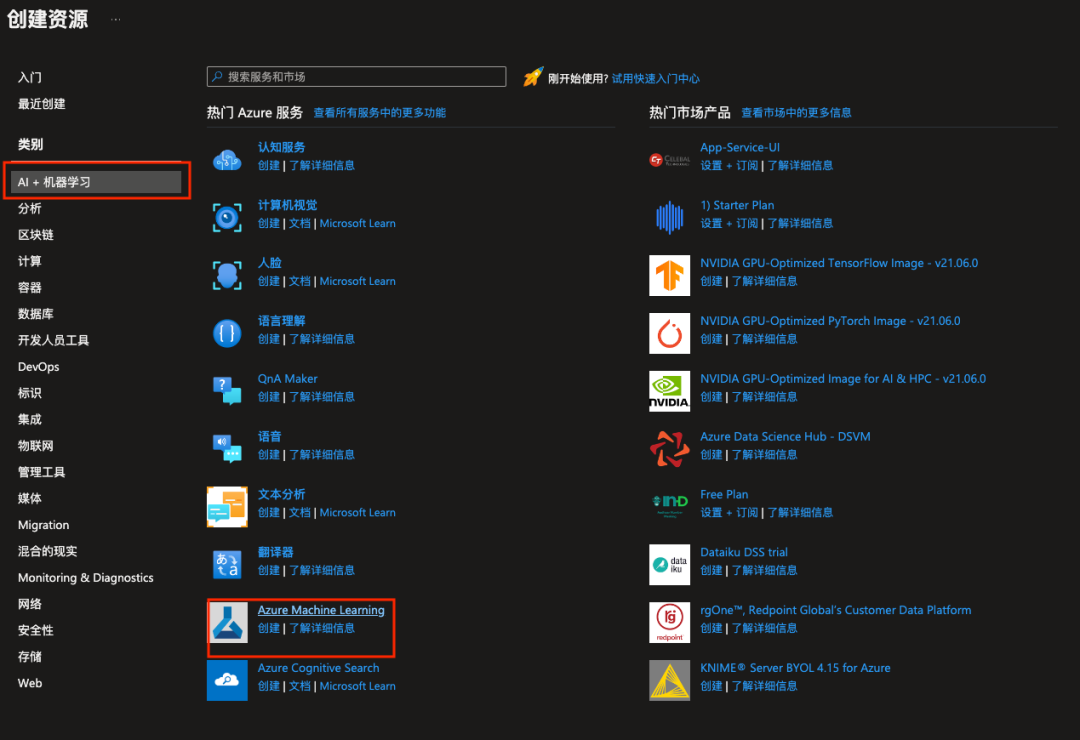This screenshot has height=740, width=1080.
Task: Select the 容器 category
Action: (30, 288)
